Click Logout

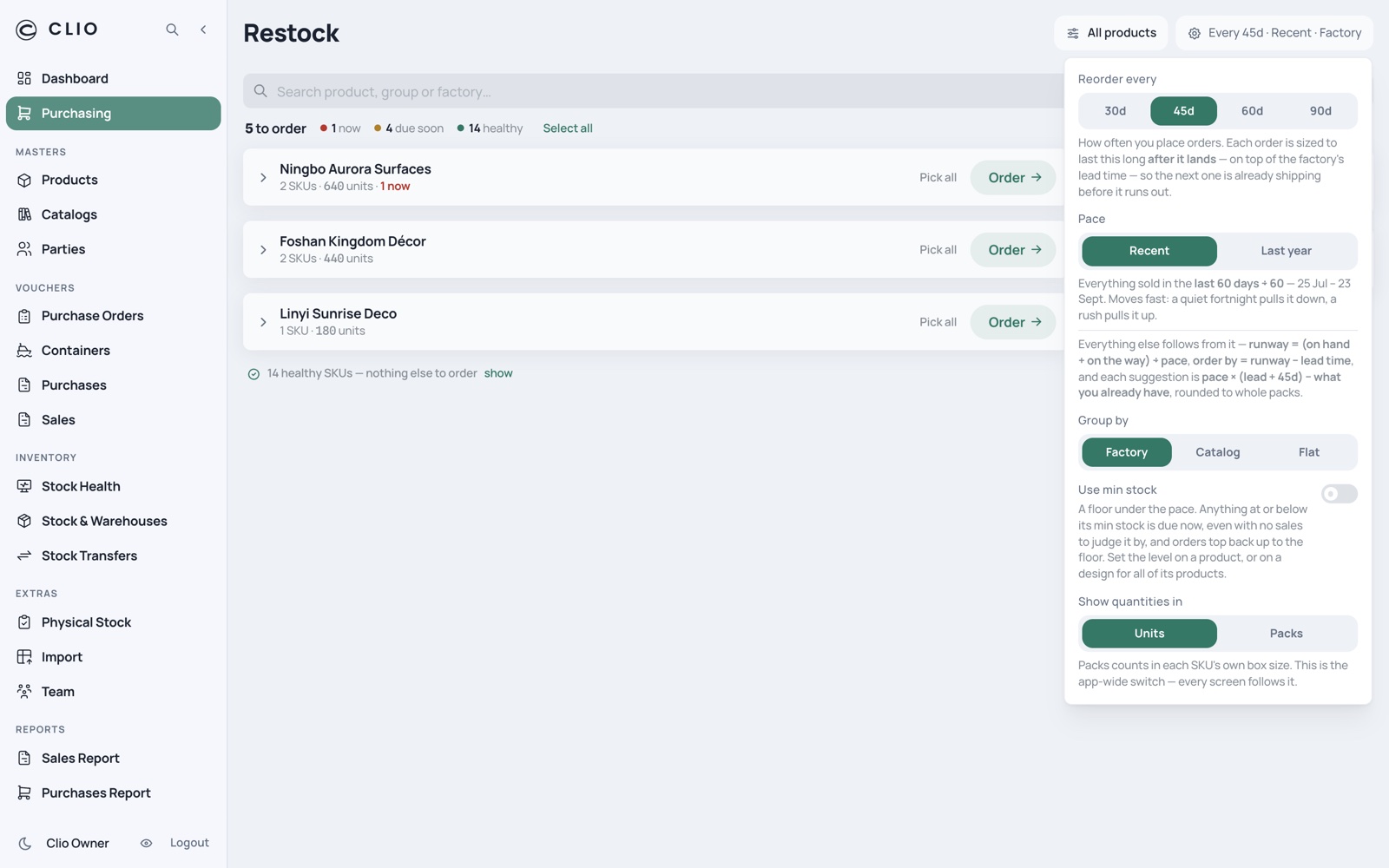click(189, 843)
